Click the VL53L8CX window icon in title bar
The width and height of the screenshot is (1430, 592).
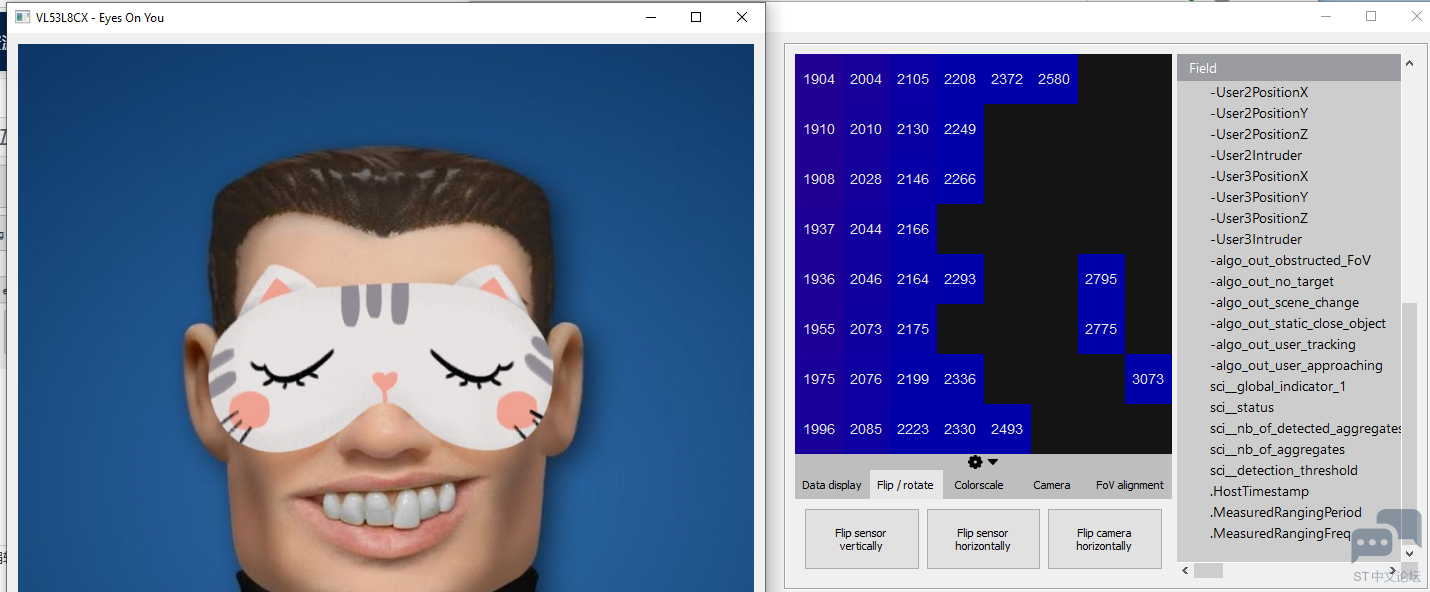tap(22, 17)
